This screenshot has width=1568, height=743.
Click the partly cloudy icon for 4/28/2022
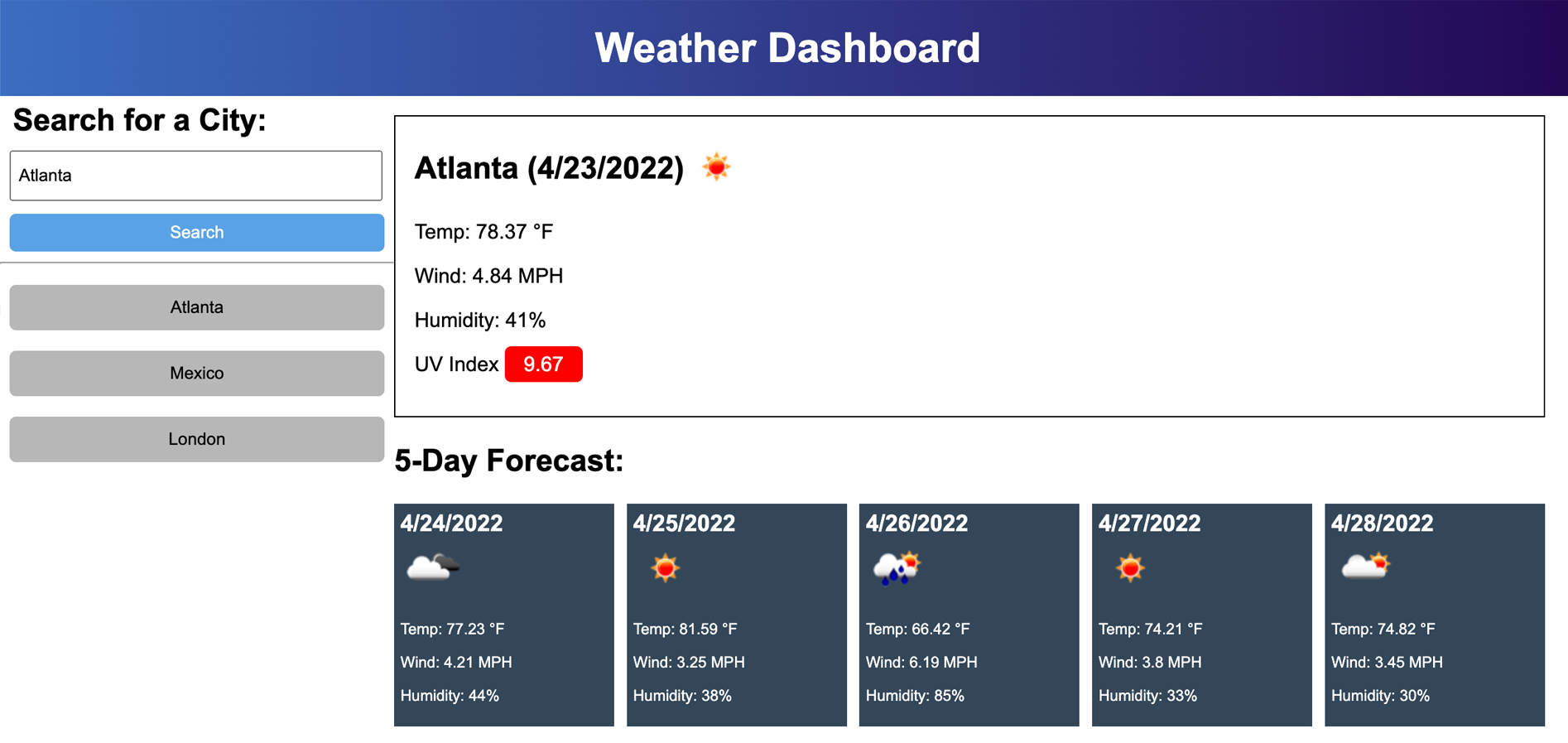[x=1364, y=568]
